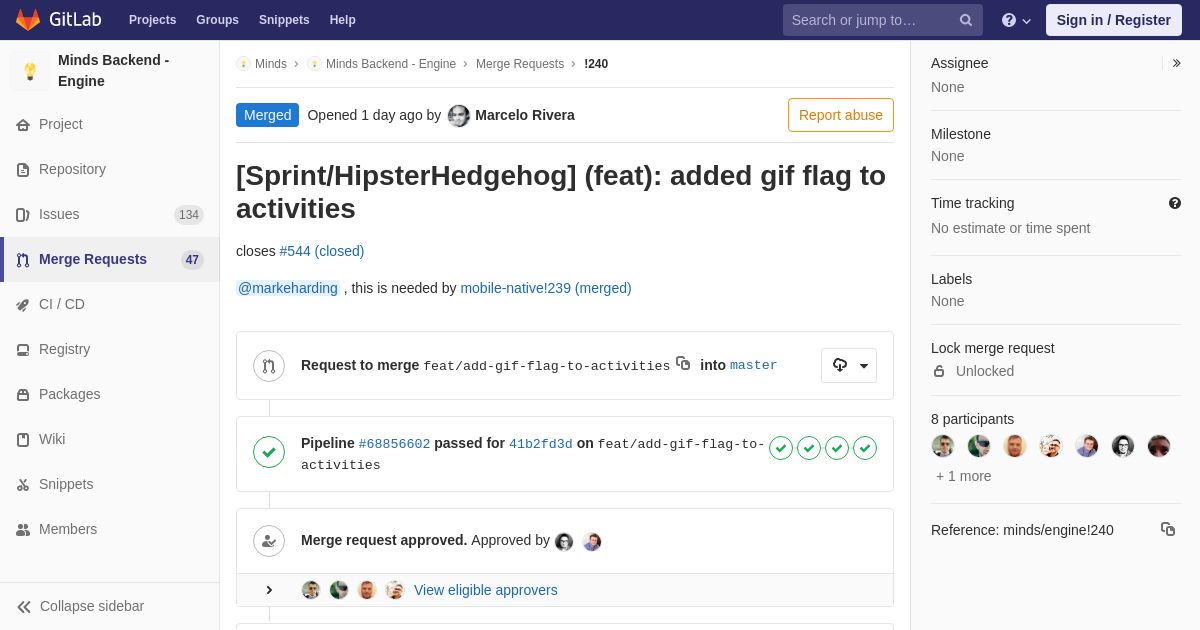Click the passed pipeline status icon
Viewport: 1200px width, 630px height.
269,452
